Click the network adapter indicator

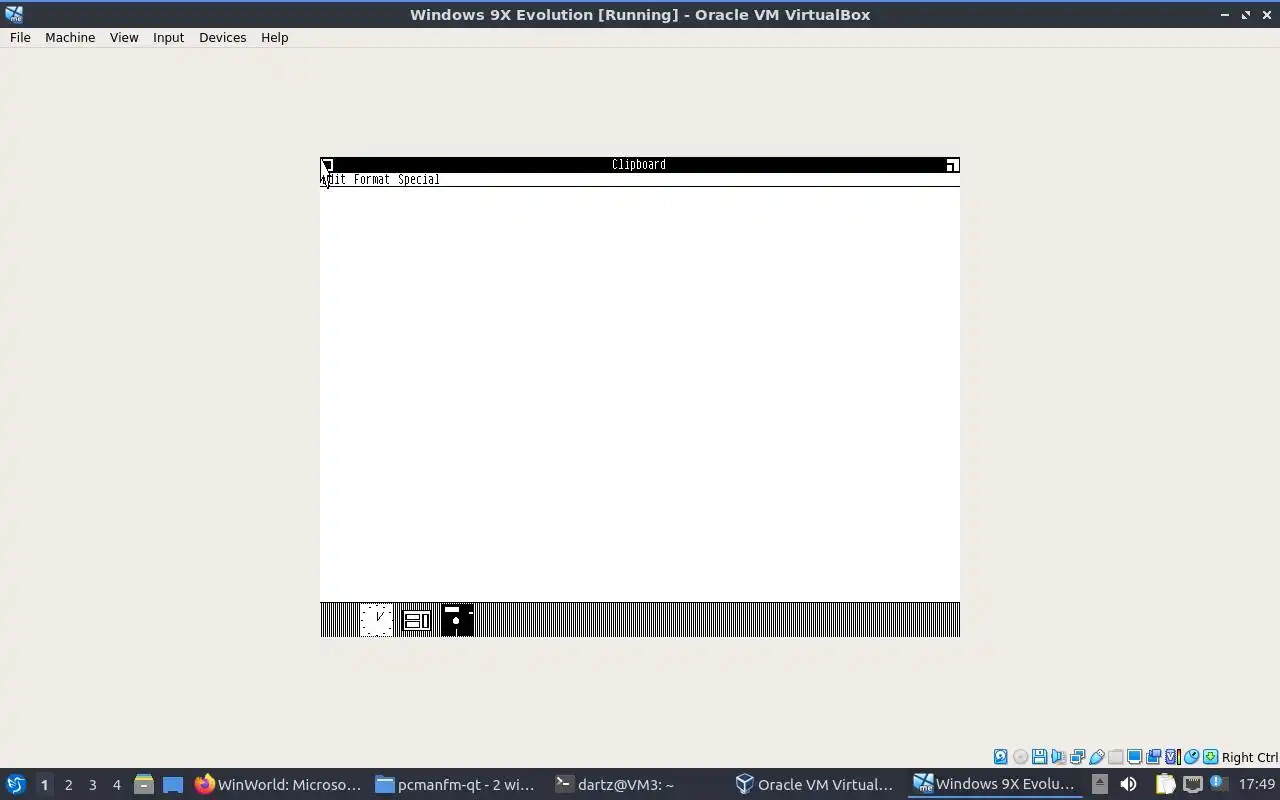[x=1077, y=757]
